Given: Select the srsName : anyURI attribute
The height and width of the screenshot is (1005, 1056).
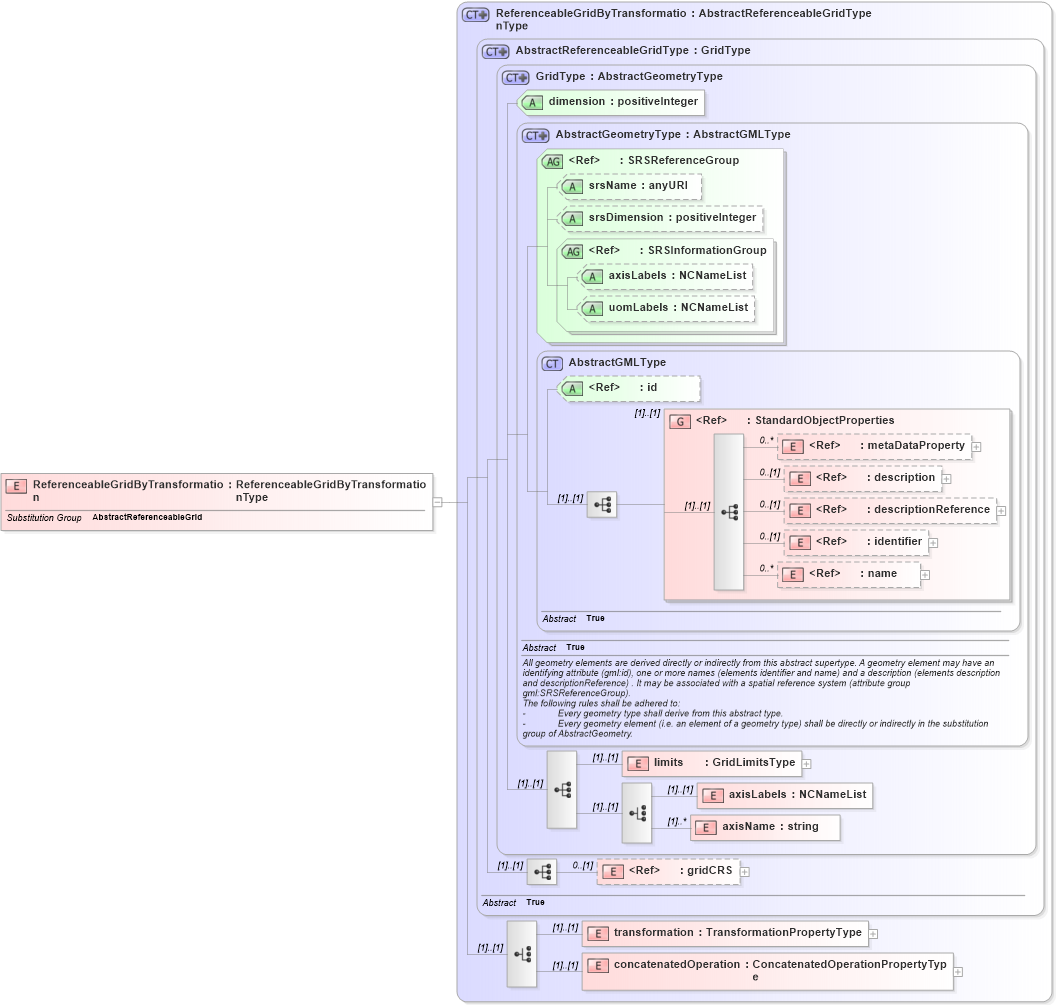Looking at the screenshot, I should (630, 186).
